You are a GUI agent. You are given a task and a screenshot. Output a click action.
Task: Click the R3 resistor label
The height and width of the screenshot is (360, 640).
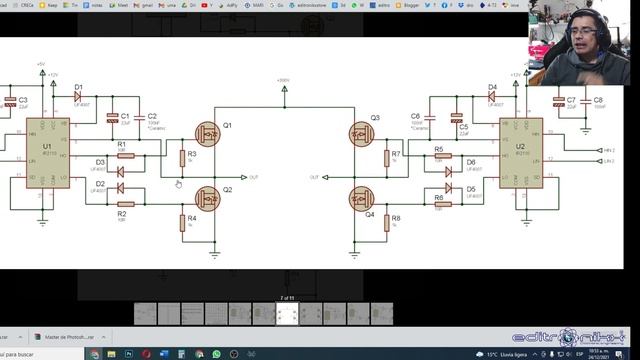[x=192, y=154]
